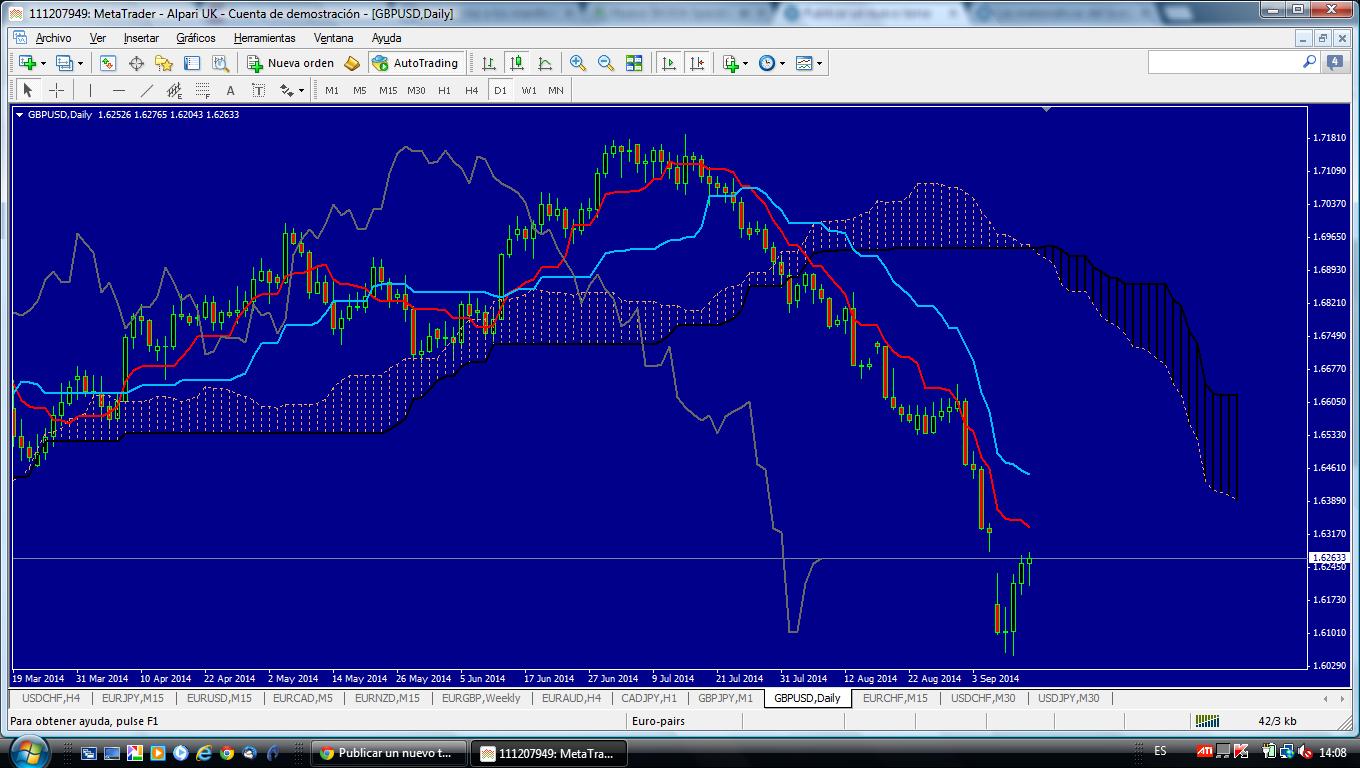Open the Insertar menu
1360x768 pixels.
coord(141,38)
